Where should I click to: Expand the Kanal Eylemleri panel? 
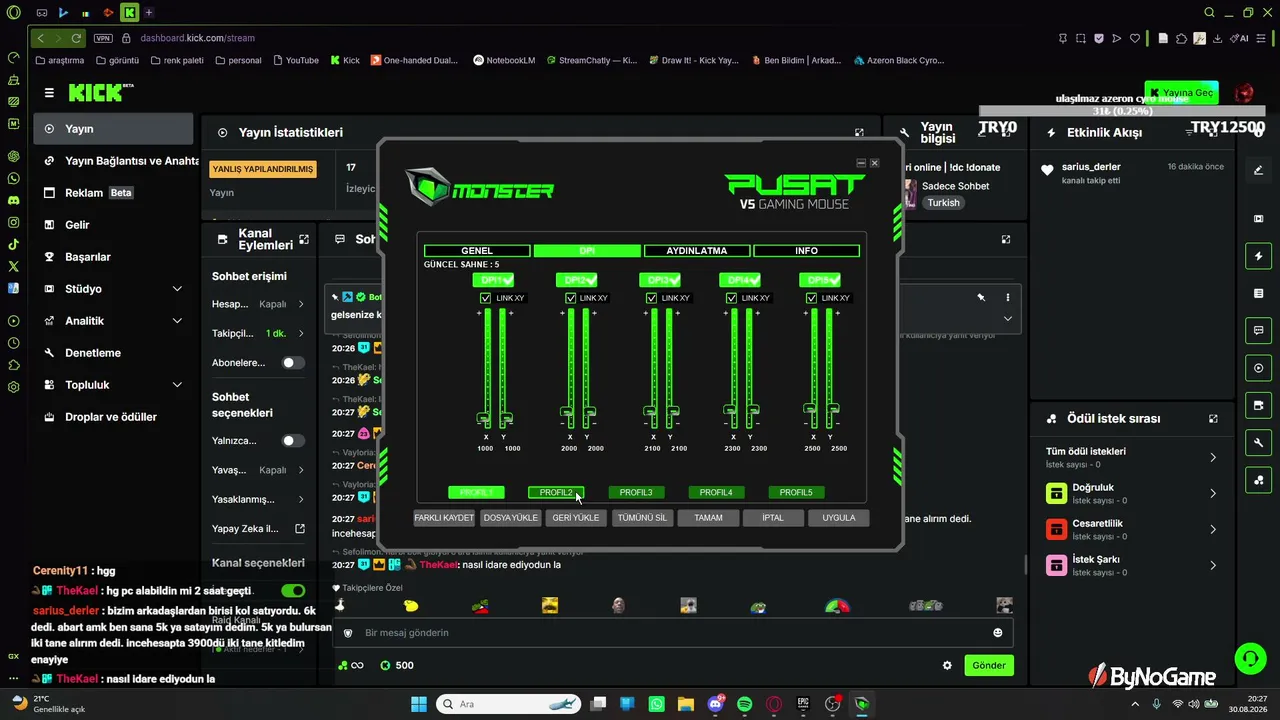point(304,240)
